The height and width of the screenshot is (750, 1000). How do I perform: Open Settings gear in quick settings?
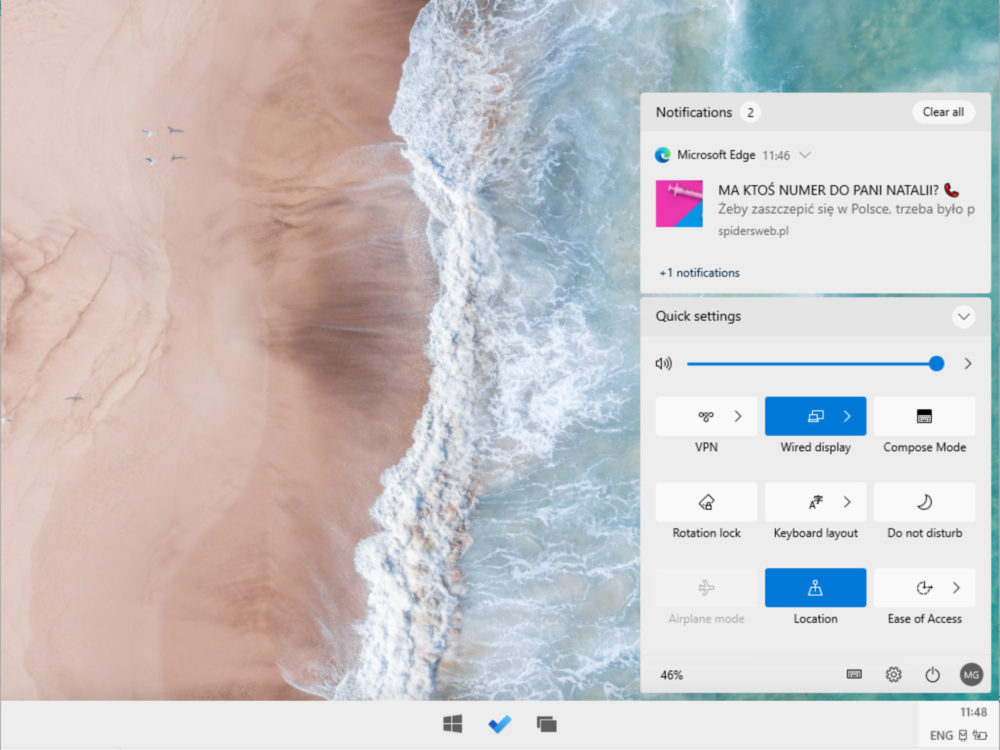[x=893, y=674]
